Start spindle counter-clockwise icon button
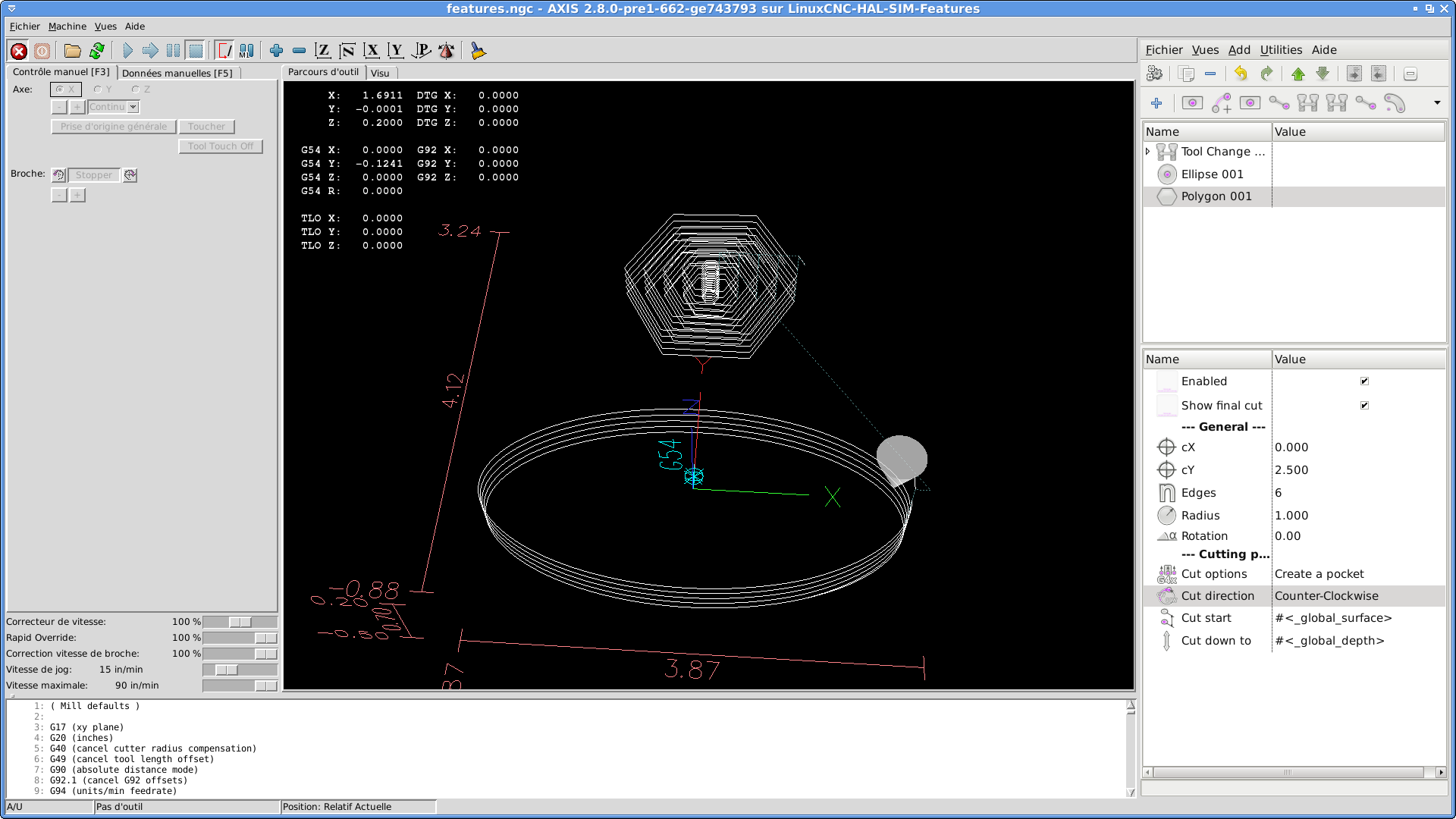 tap(59, 175)
